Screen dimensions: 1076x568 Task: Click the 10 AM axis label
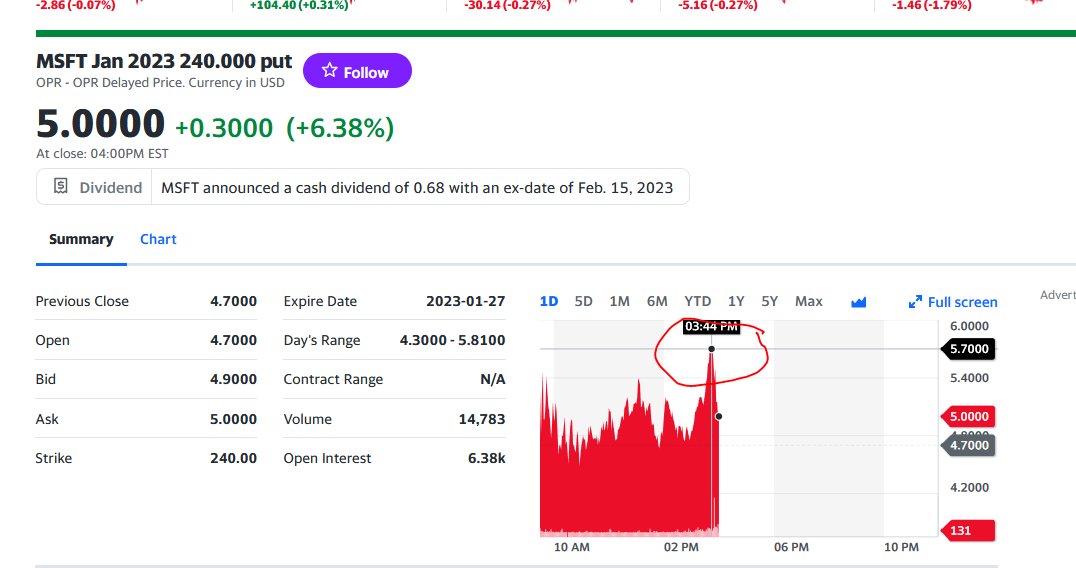(x=572, y=547)
